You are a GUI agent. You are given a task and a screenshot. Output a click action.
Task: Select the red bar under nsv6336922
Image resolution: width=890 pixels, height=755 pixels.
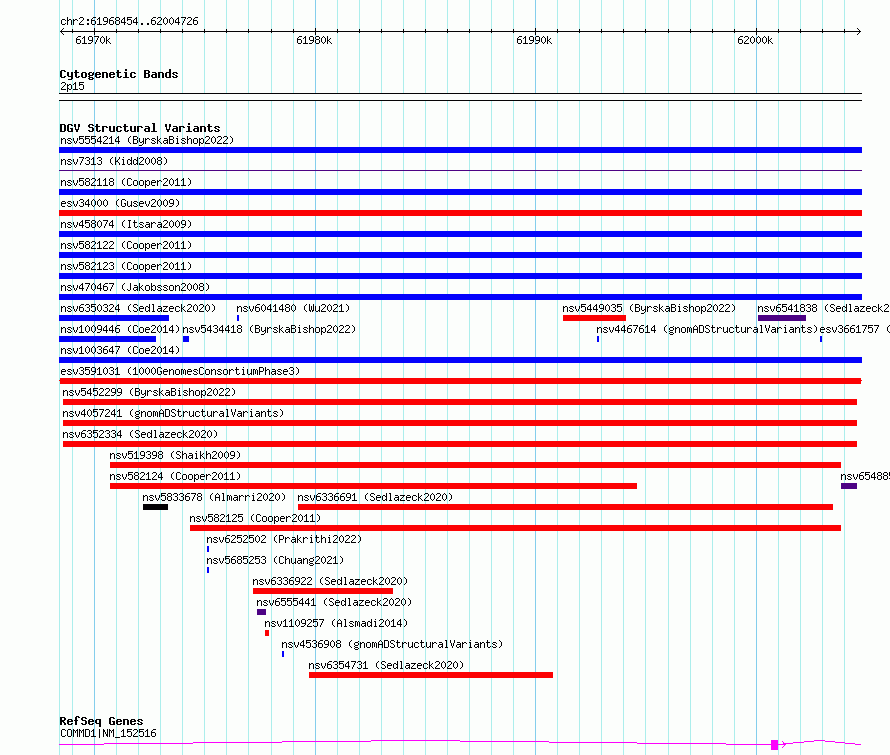point(323,591)
